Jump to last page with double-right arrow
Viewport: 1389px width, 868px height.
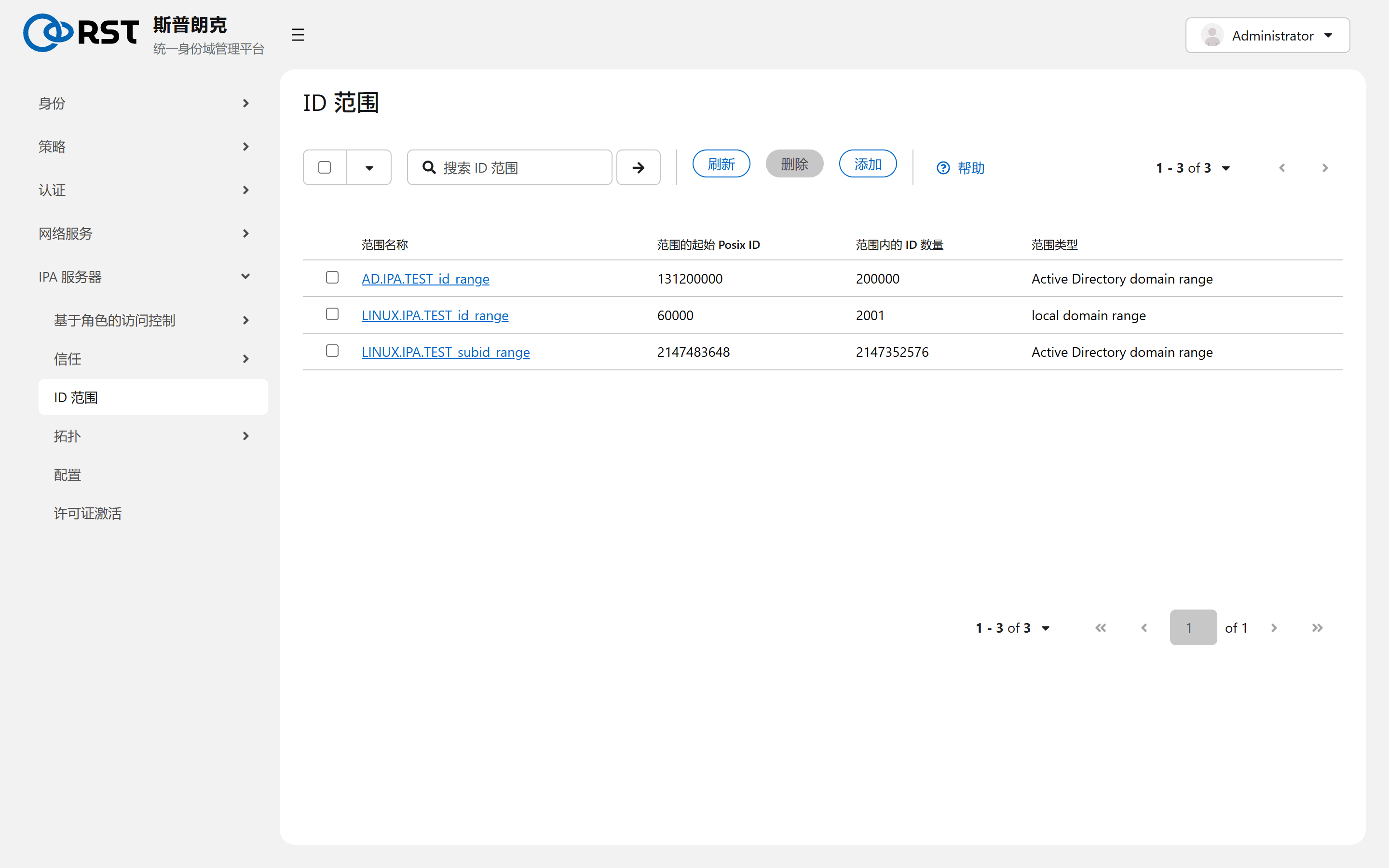point(1317,627)
